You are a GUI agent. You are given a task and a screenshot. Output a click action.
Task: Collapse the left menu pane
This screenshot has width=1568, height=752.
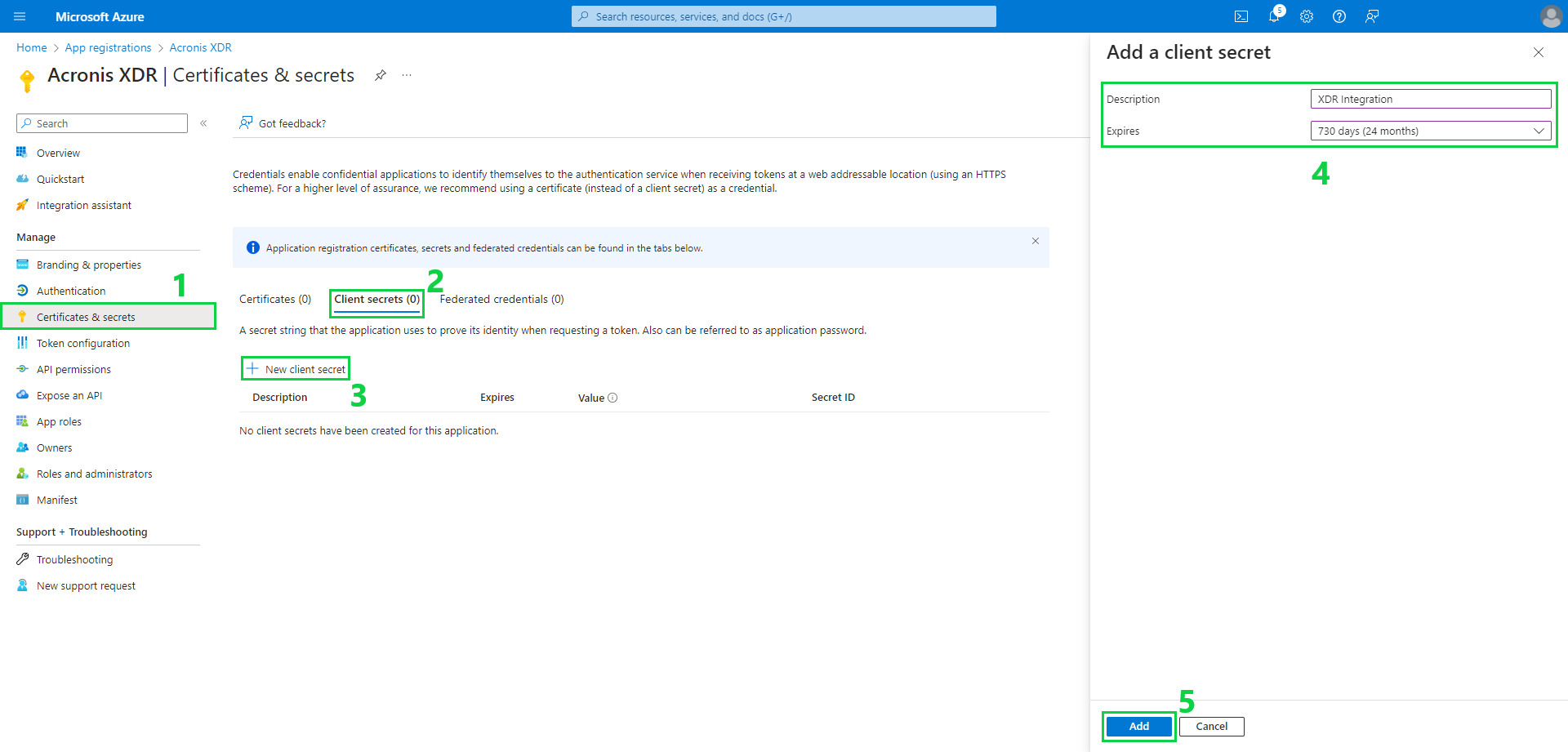(203, 123)
